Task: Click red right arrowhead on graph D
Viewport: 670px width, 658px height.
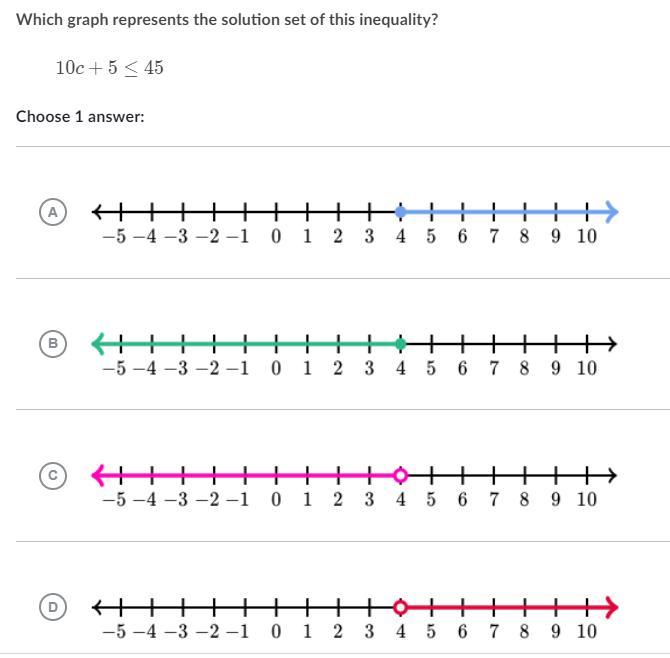Action: (612, 607)
